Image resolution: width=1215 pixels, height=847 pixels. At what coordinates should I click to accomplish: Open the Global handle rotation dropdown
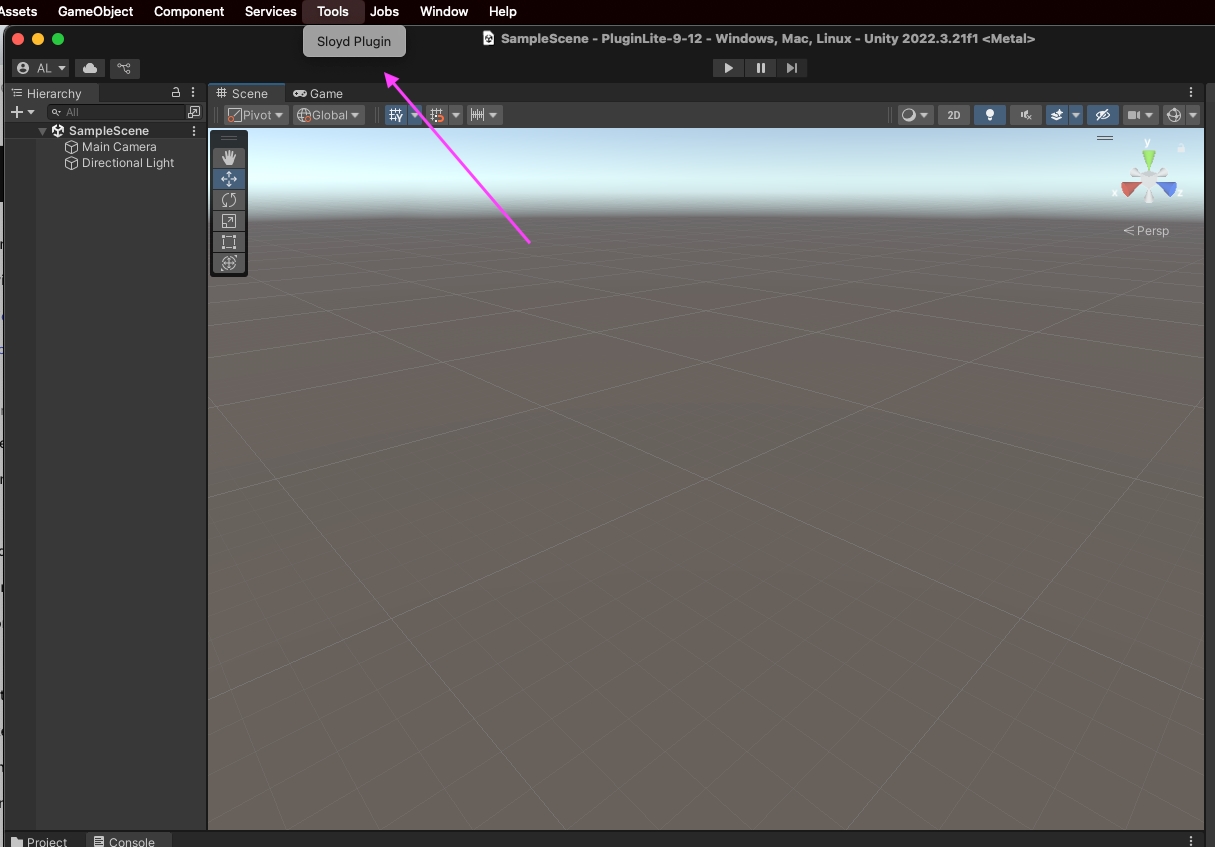[328, 115]
